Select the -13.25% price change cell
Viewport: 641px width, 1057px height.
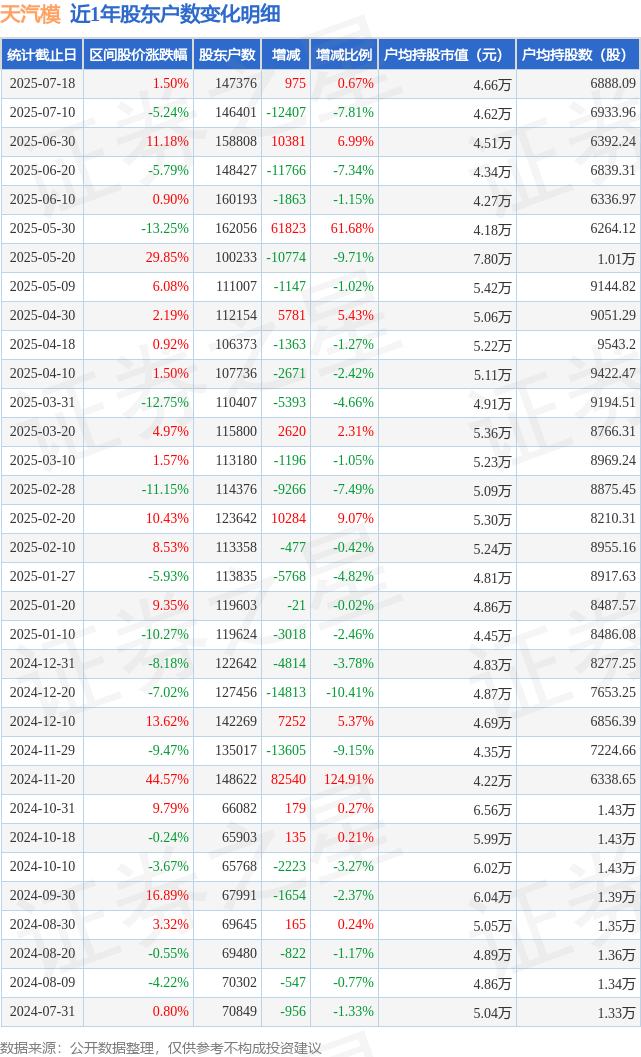164,229
